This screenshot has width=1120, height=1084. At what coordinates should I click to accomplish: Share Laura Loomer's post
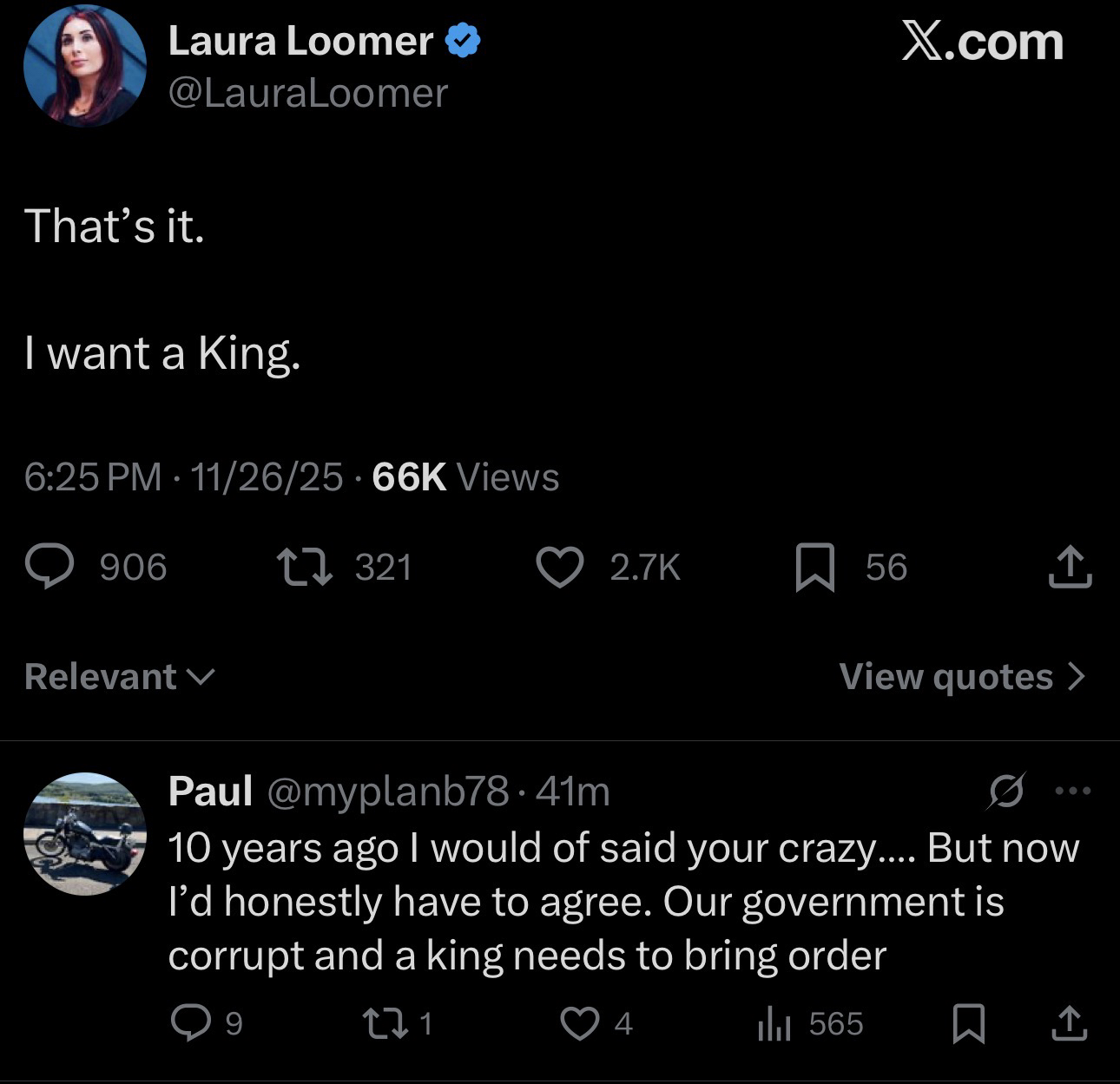[1069, 568]
